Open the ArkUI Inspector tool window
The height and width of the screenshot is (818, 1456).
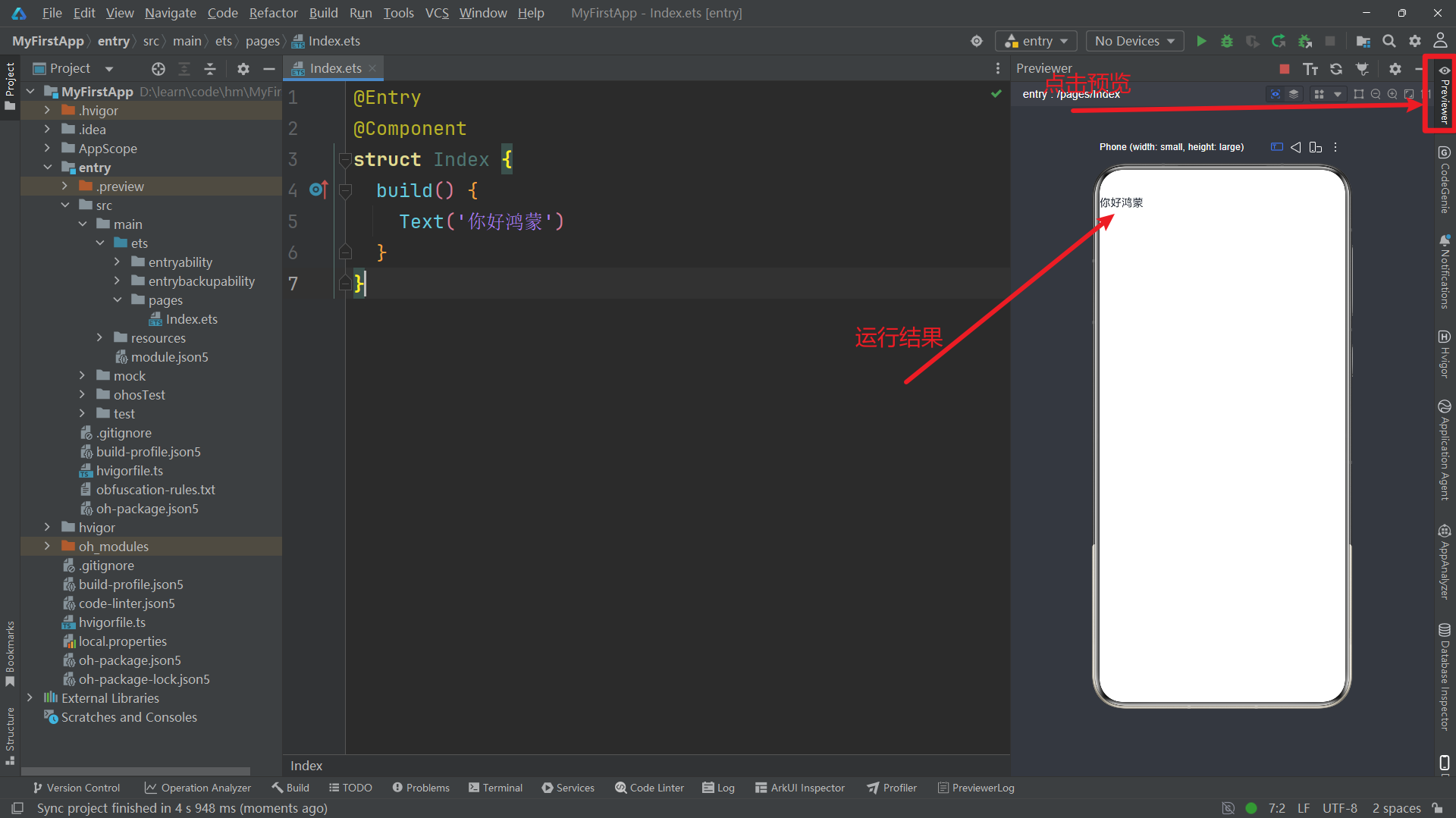tap(800, 788)
